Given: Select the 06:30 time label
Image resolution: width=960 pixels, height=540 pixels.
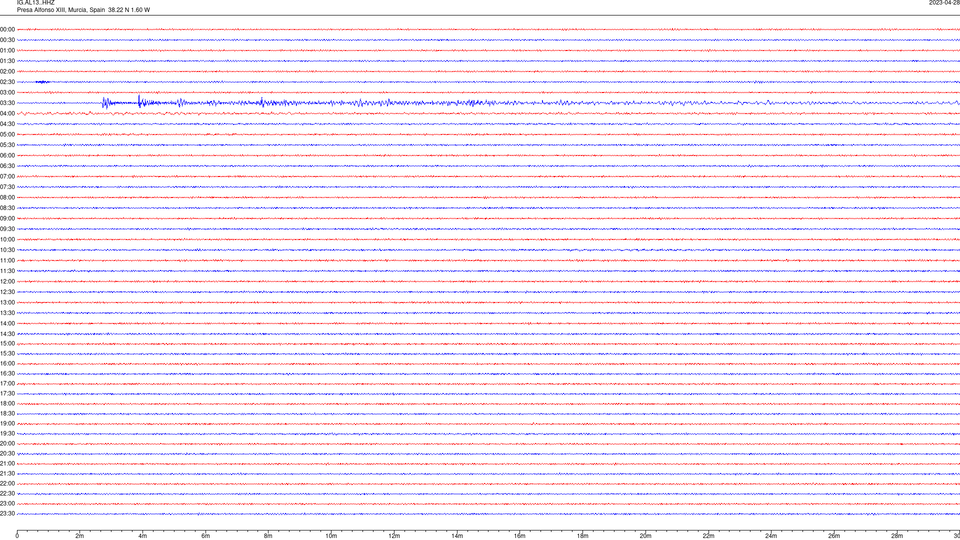Looking at the screenshot, I should pyautogui.click(x=7, y=166).
